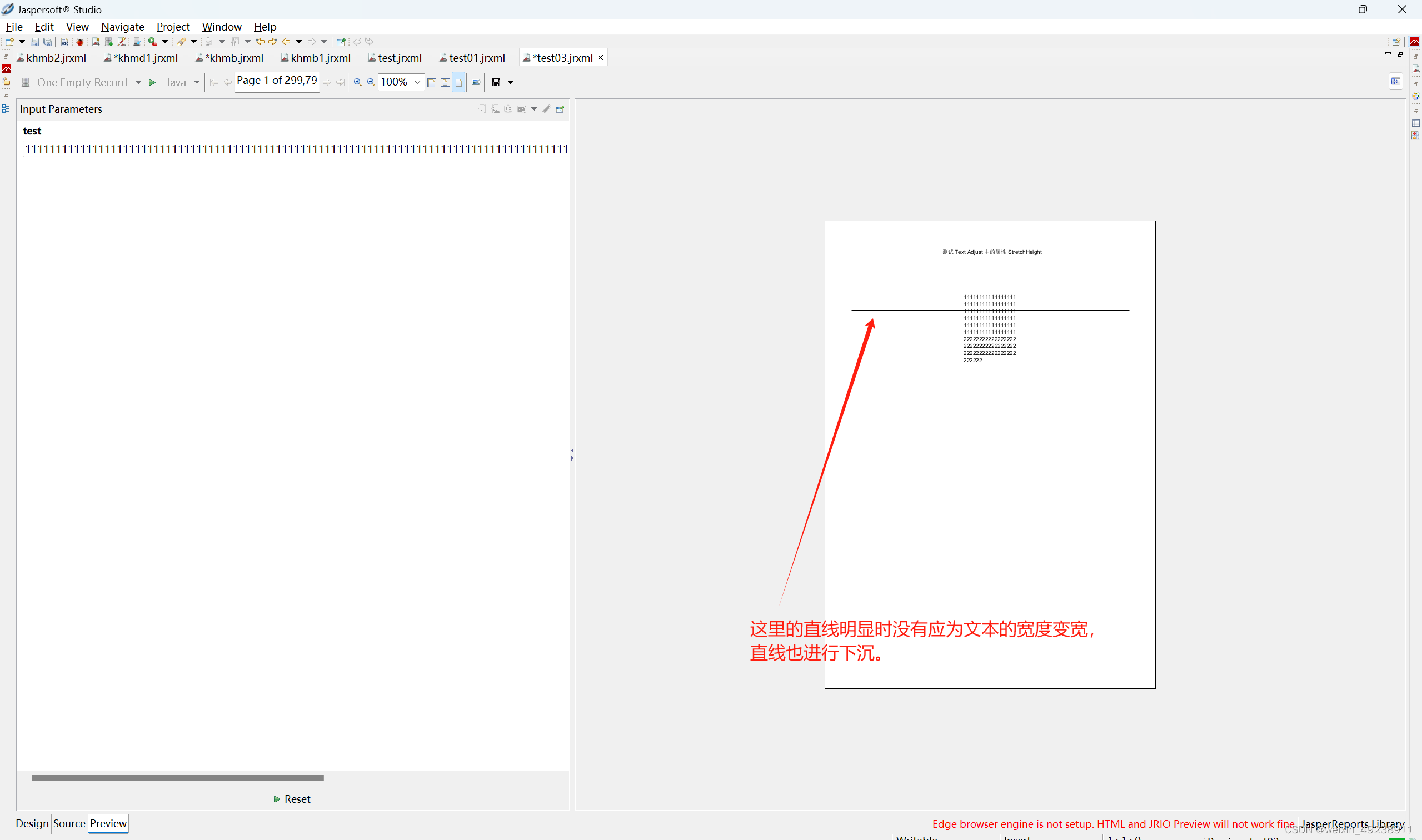This screenshot has height=840, width=1422.
Task: Click the debug bug icon in toolbar
Action: (80, 42)
